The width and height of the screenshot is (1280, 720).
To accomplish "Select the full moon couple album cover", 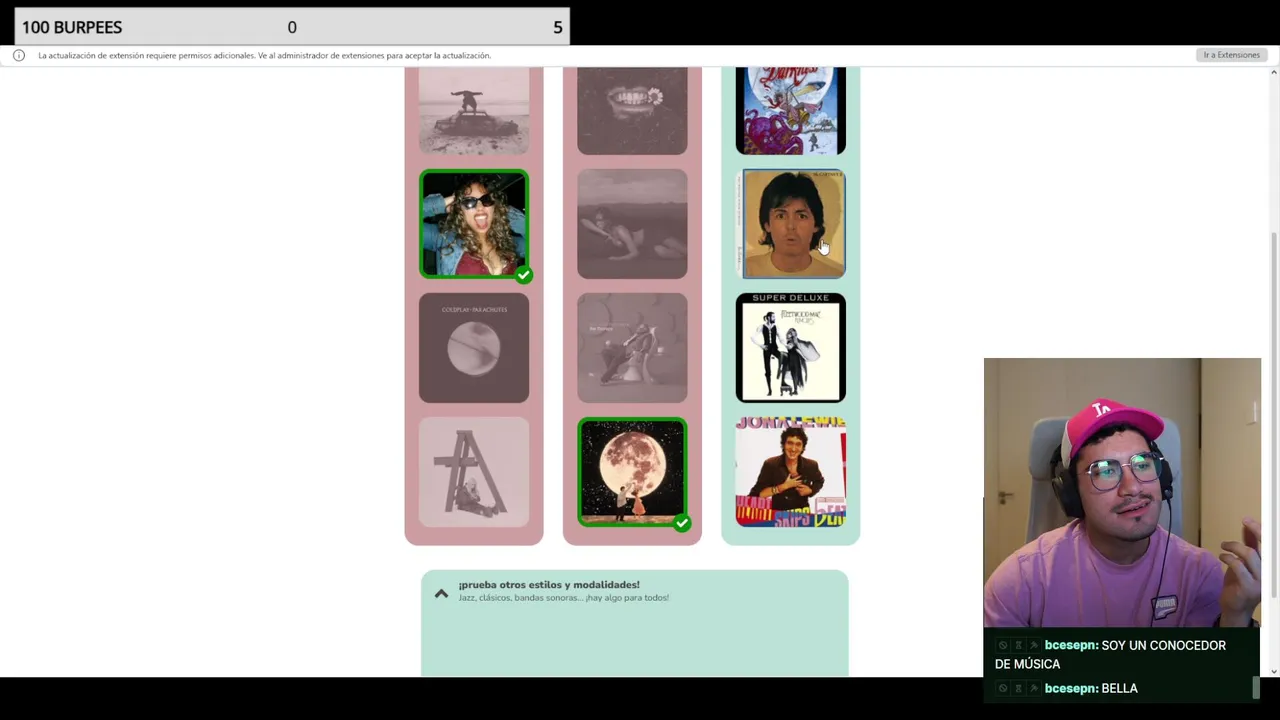I will tap(632, 472).
